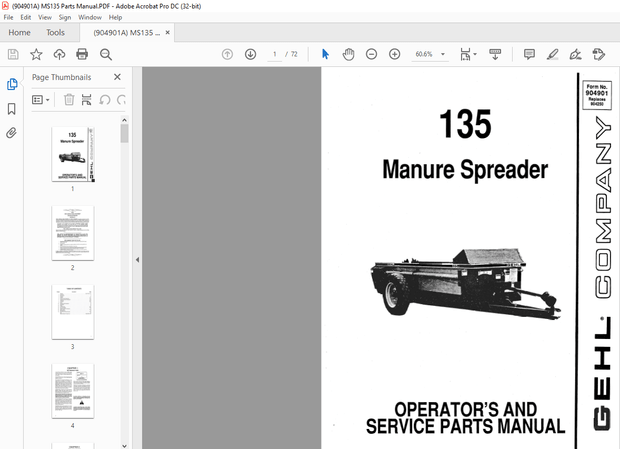Screen dimensions: 620x449
Task: Click the Zoom Out minus icon
Action: 371,54
